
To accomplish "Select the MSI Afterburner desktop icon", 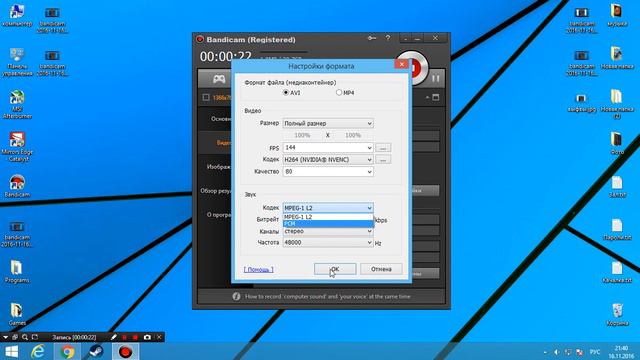I will coord(17,104).
